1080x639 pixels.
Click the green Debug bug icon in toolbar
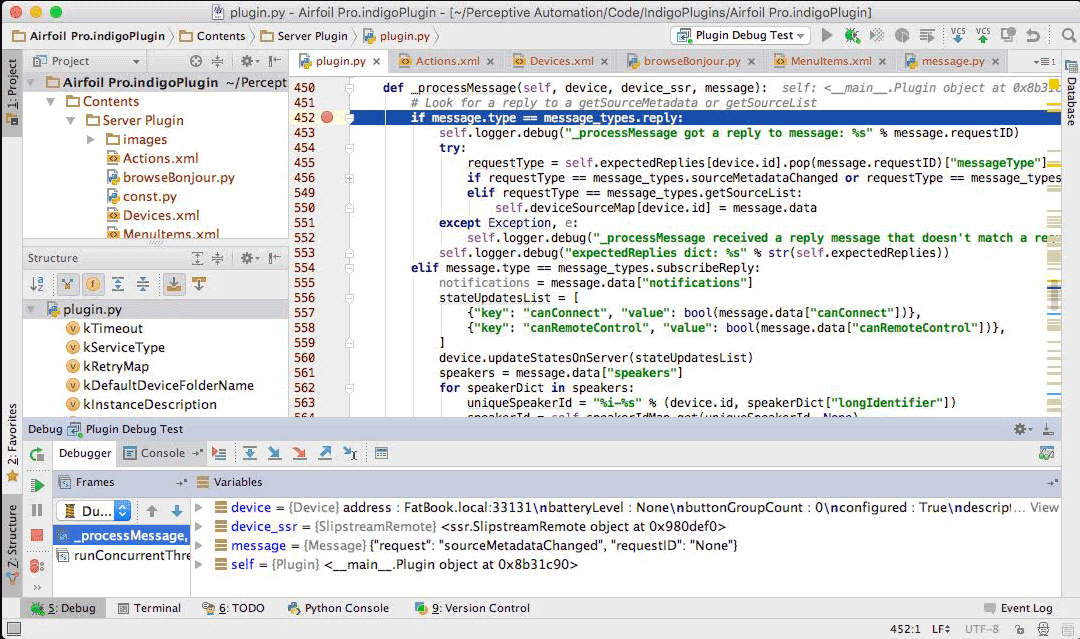click(x=852, y=35)
